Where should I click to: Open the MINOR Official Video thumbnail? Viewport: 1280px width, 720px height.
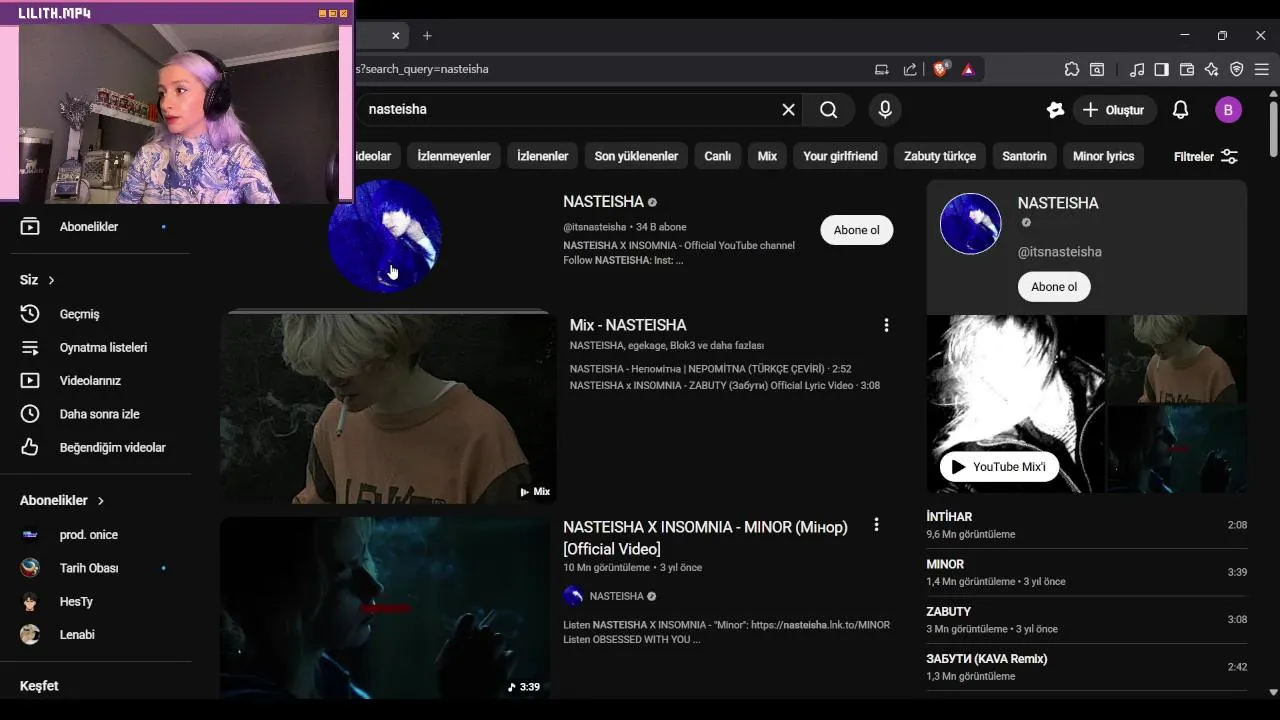(385, 607)
